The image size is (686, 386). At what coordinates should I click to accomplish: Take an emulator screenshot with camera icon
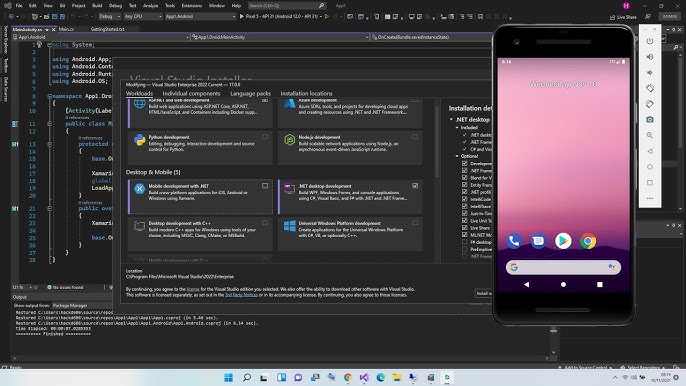click(x=650, y=119)
